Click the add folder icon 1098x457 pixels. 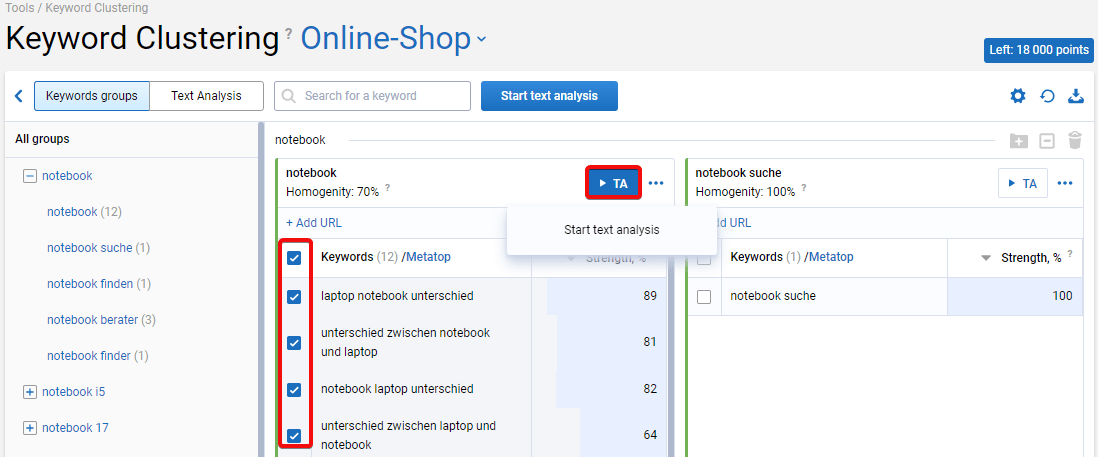pos(1018,141)
